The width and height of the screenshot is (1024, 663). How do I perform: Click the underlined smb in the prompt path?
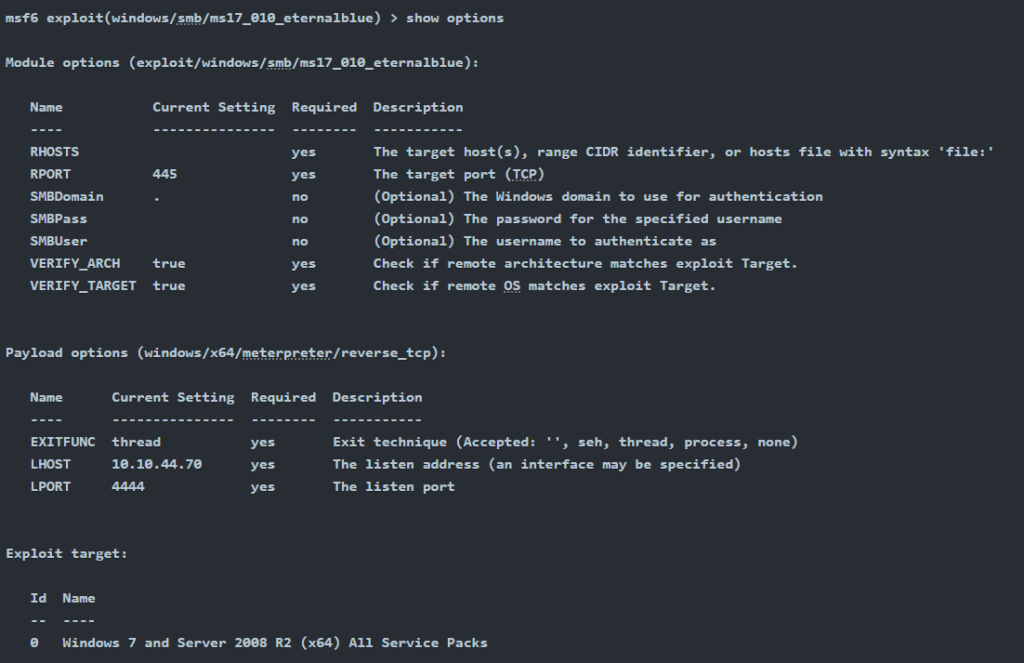(x=189, y=18)
